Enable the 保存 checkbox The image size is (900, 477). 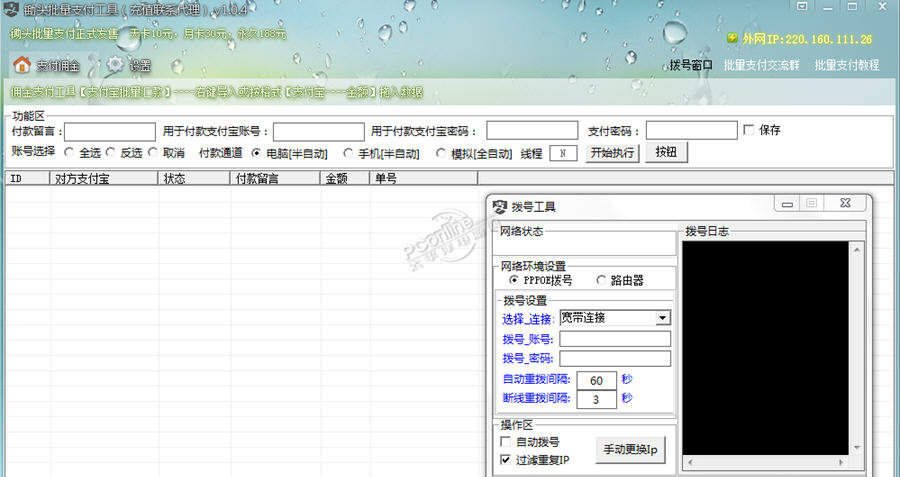point(749,130)
